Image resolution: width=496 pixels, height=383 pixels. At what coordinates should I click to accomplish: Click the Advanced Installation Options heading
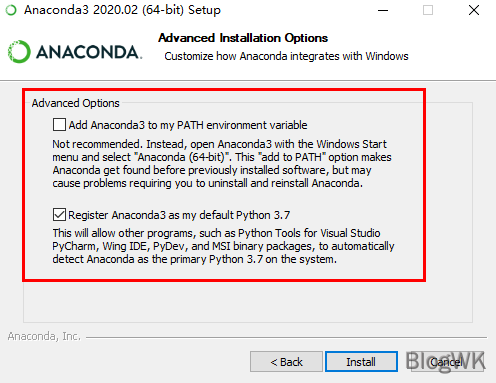click(243, 38)
